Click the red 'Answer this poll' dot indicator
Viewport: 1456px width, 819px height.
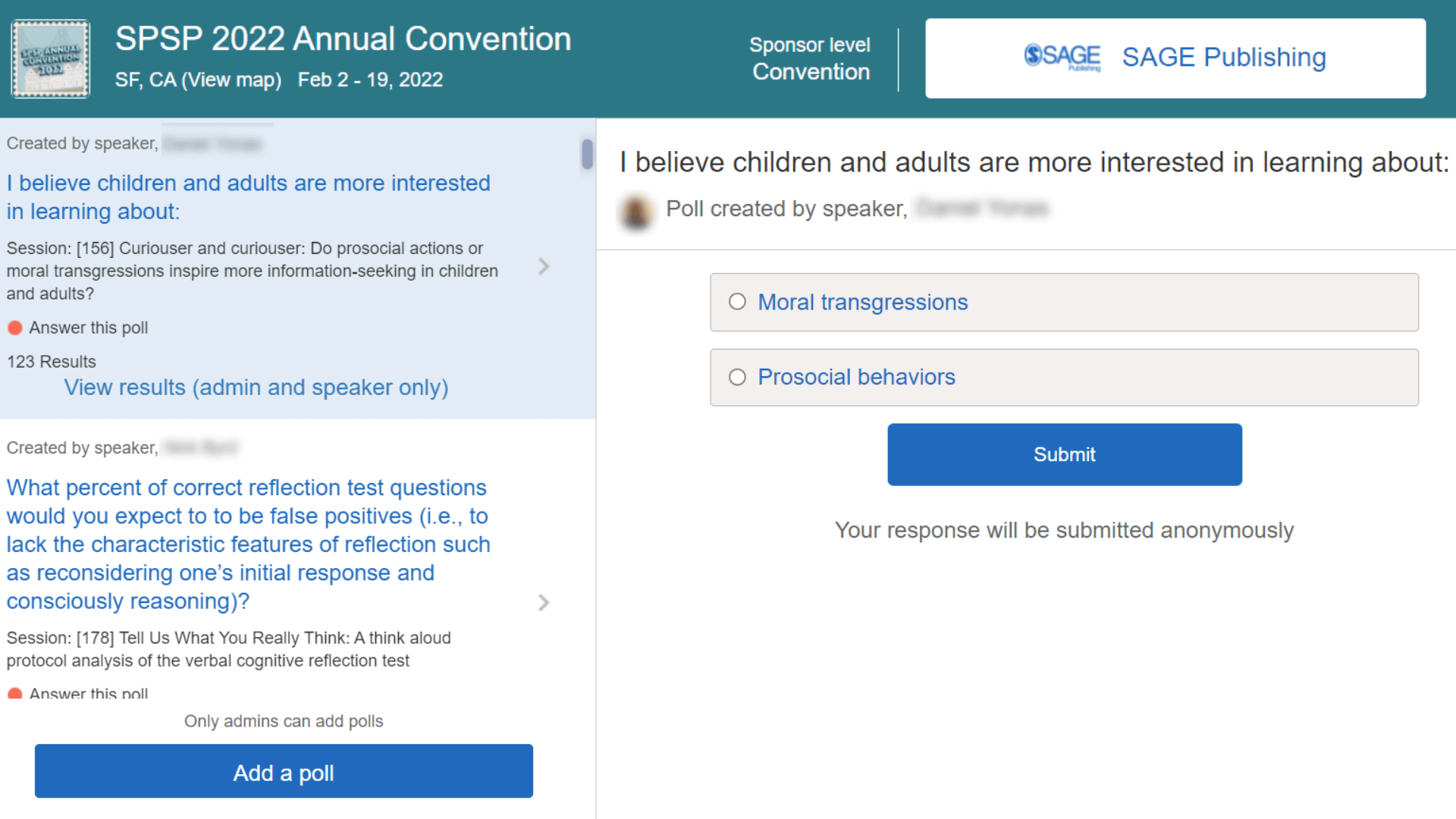[x=16, y=327]
